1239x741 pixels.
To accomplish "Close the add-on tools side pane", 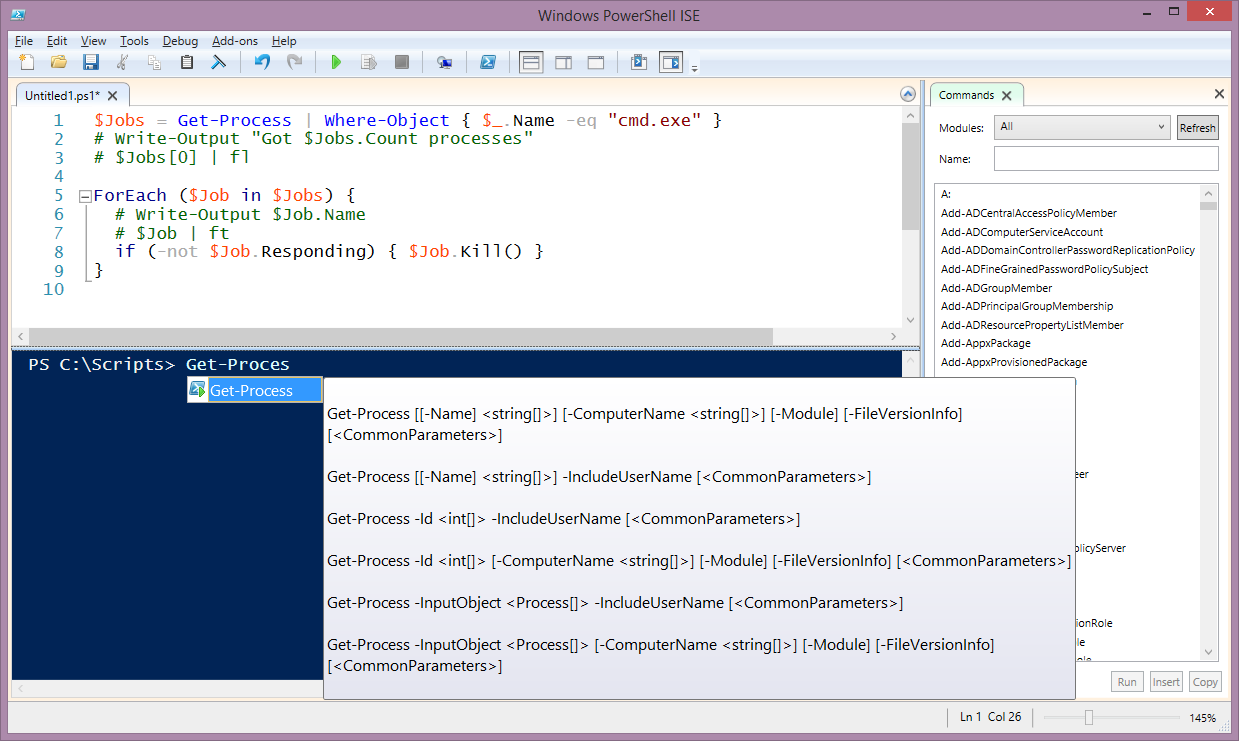I will [x=1219, y=94].
